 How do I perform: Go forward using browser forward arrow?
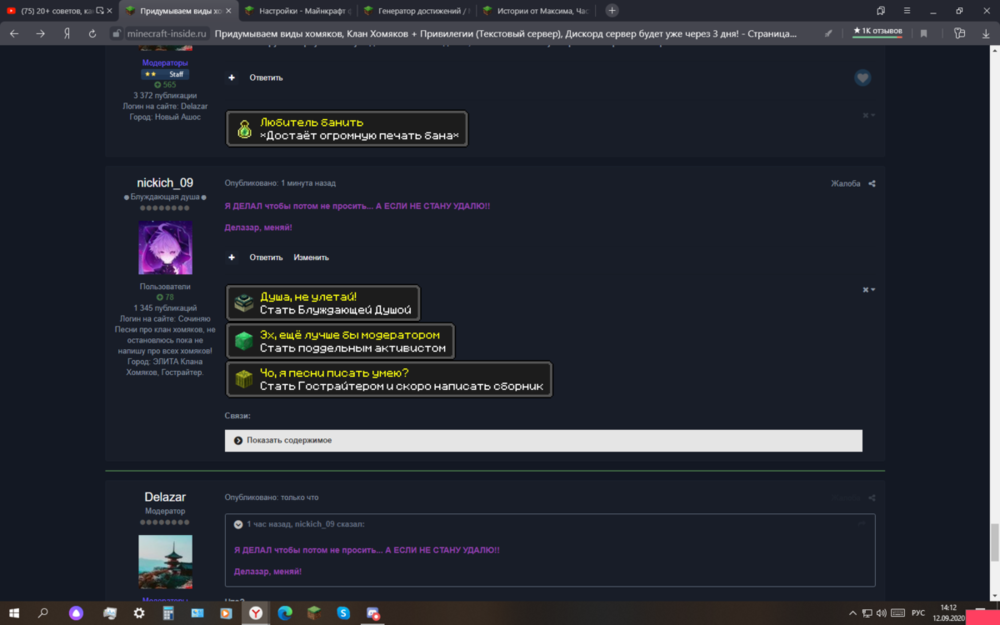pos(40,34)
